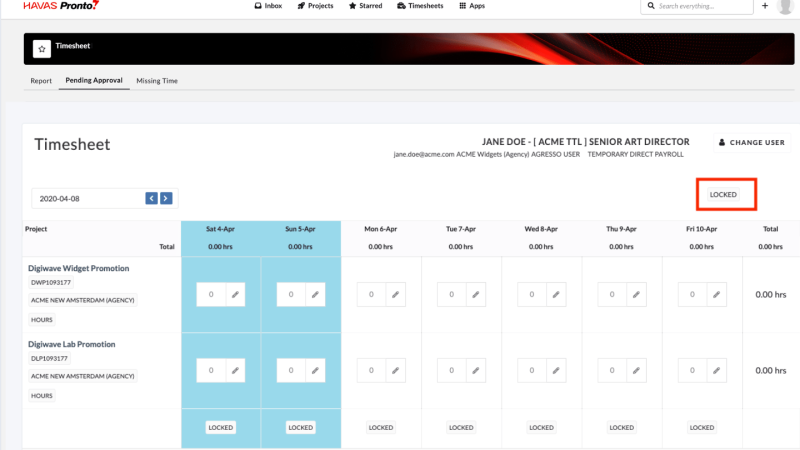800x450 pixels.
Task: Edit Widget Promotion Sun 5-Apr note pencil
Action: [x=315, y=294]
